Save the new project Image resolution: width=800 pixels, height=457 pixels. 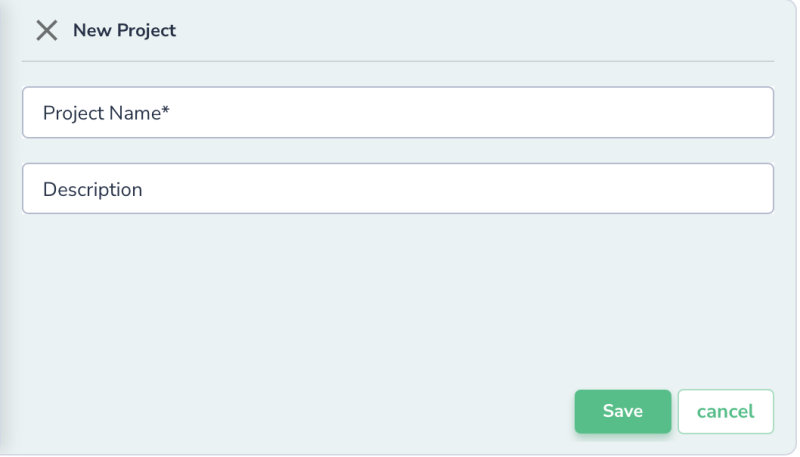(x=622, y=411)
